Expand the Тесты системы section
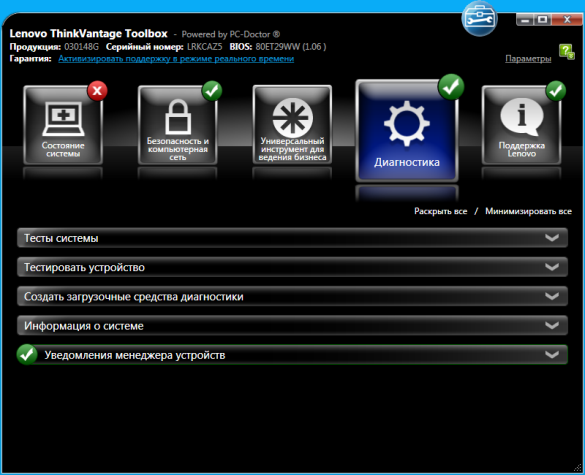 [x=292, y=238]
